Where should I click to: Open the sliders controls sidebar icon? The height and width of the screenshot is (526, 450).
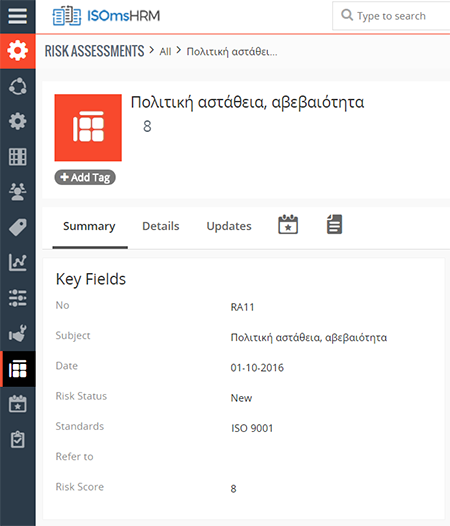click(17, 298)
